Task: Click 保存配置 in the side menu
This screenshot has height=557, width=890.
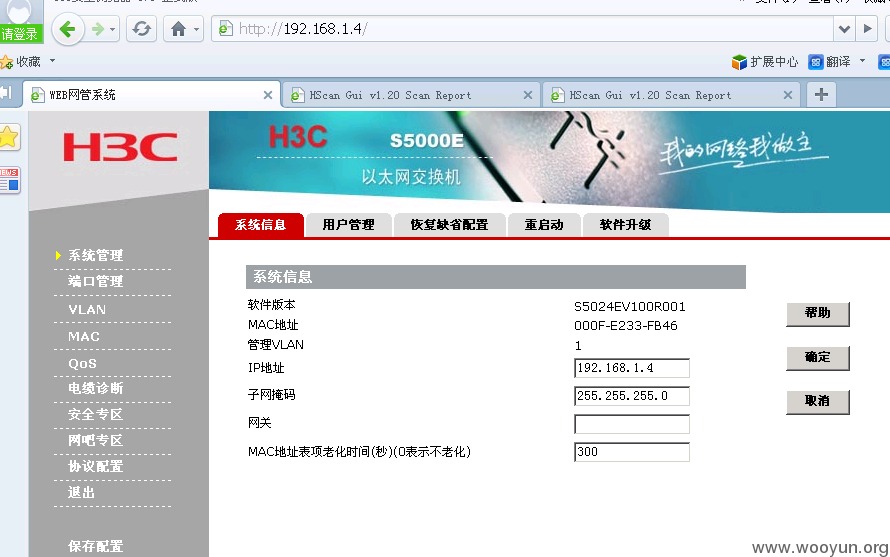Action: [x=95, y=546]
